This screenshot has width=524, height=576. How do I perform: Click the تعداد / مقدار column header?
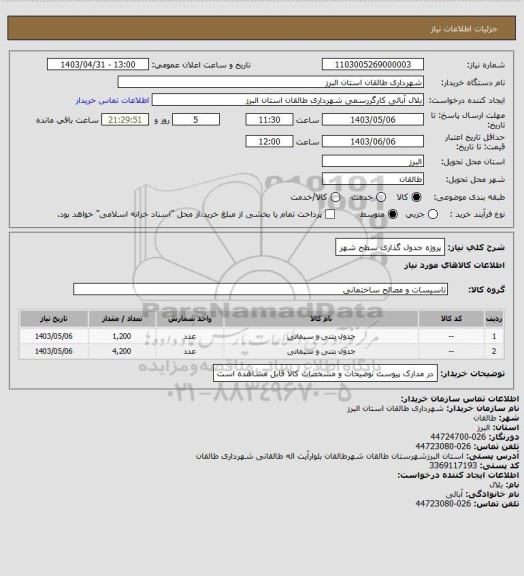122,319
